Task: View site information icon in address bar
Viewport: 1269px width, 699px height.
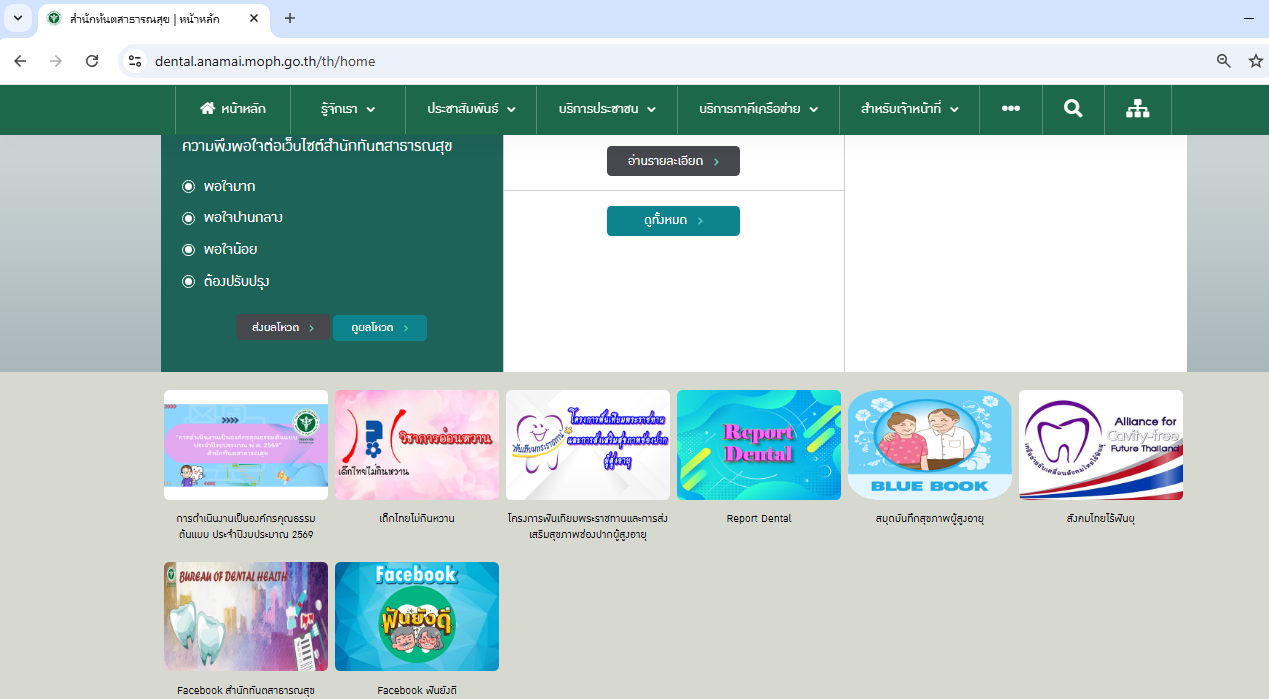Action: [135, 61]
